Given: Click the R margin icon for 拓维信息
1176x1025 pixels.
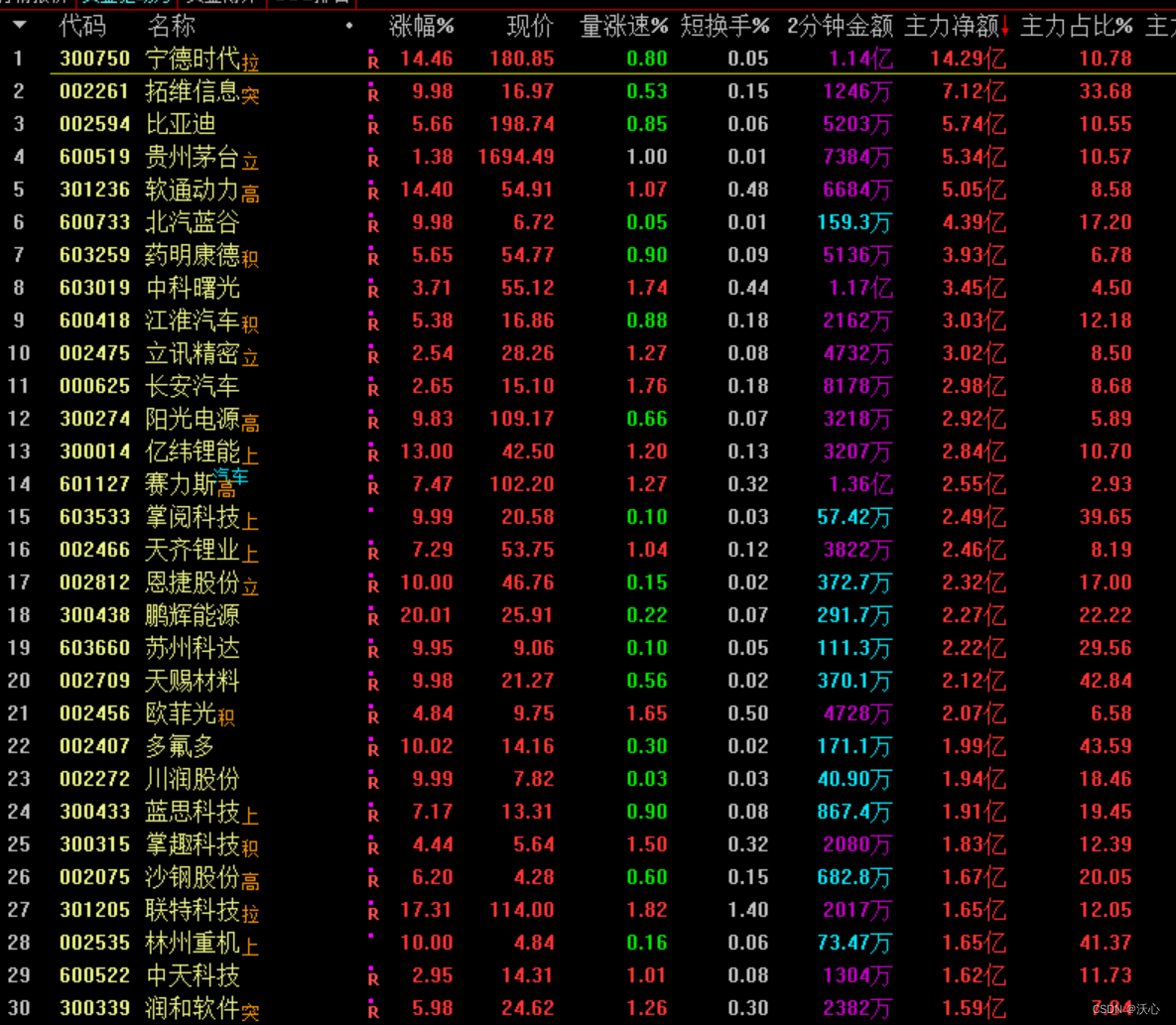Looking at the screenshot, I should pyautogui.click(x=373, y=93).
